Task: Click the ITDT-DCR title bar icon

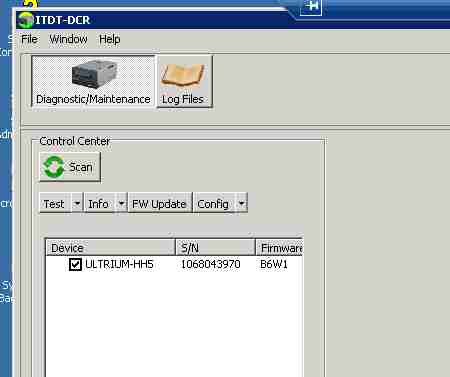Action: tap(25, 20)
